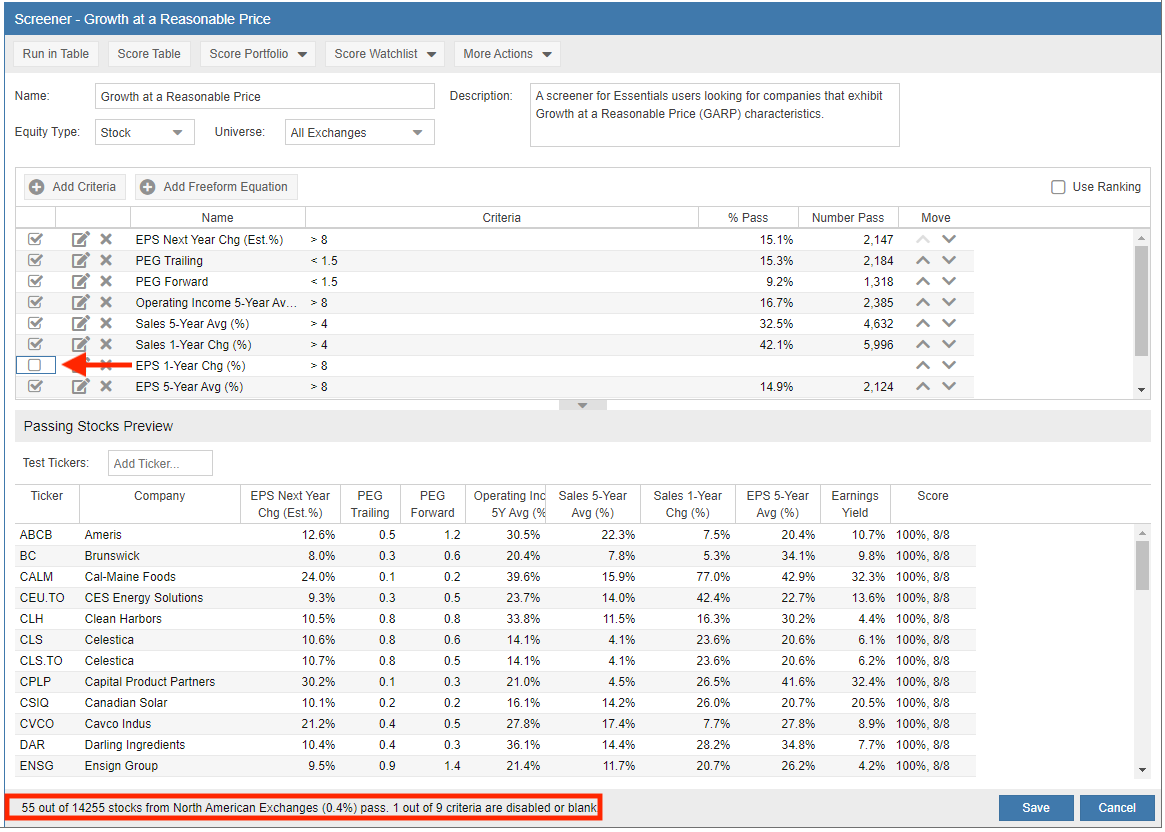The width and height of the screenshot is (1165, 832).
Task: Expand the Score Watchlist menu
Action: (385, 53)
